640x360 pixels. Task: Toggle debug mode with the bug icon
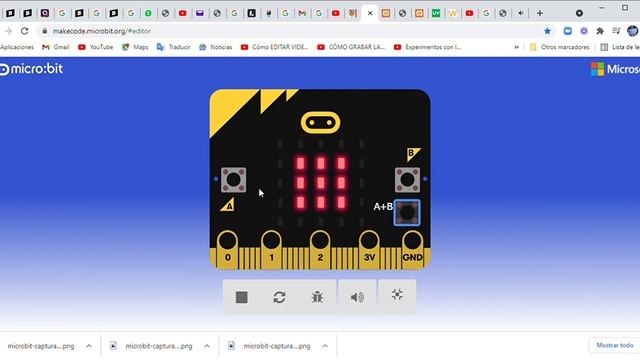(317, 298)
